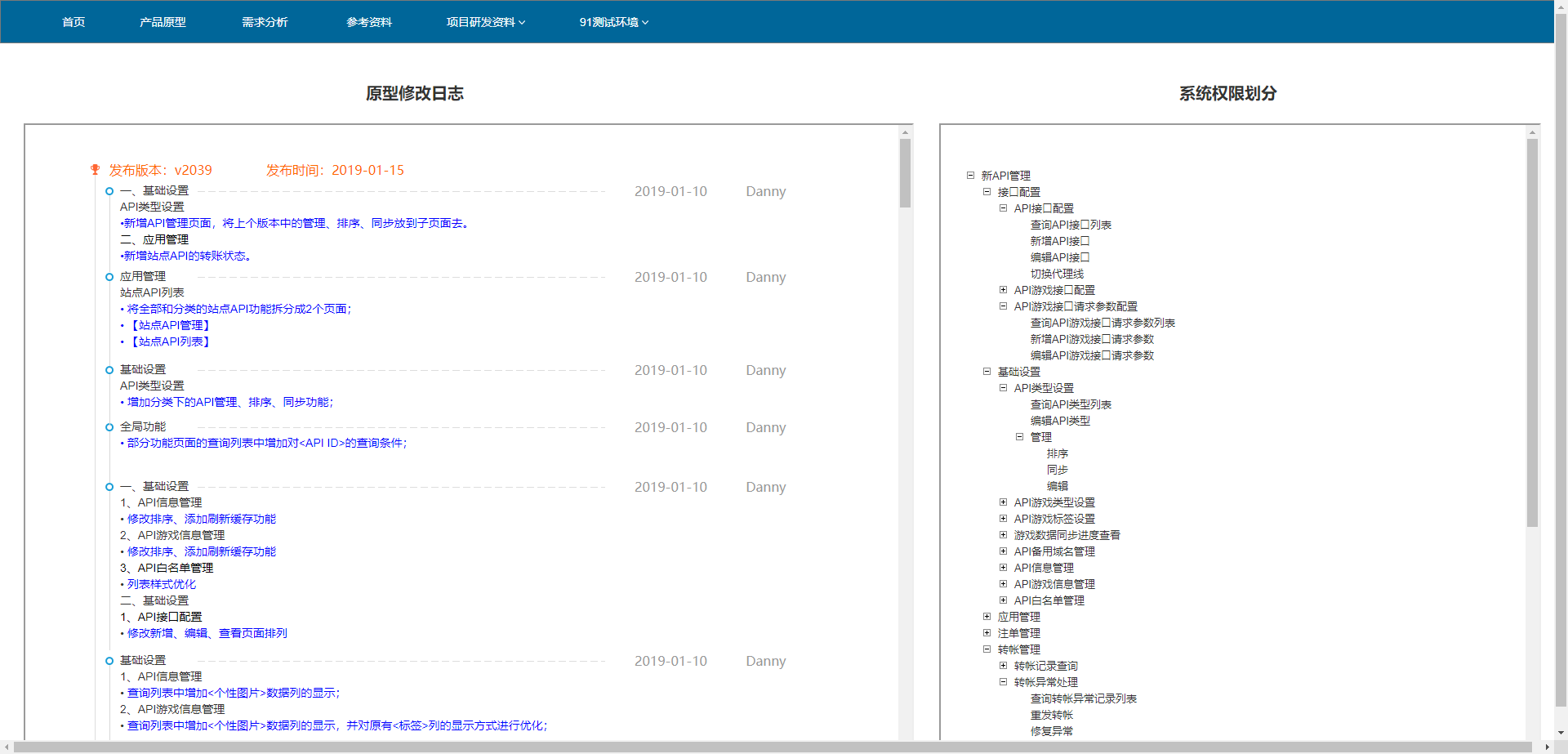Collapse the API类型设置 tree node

1003,387
